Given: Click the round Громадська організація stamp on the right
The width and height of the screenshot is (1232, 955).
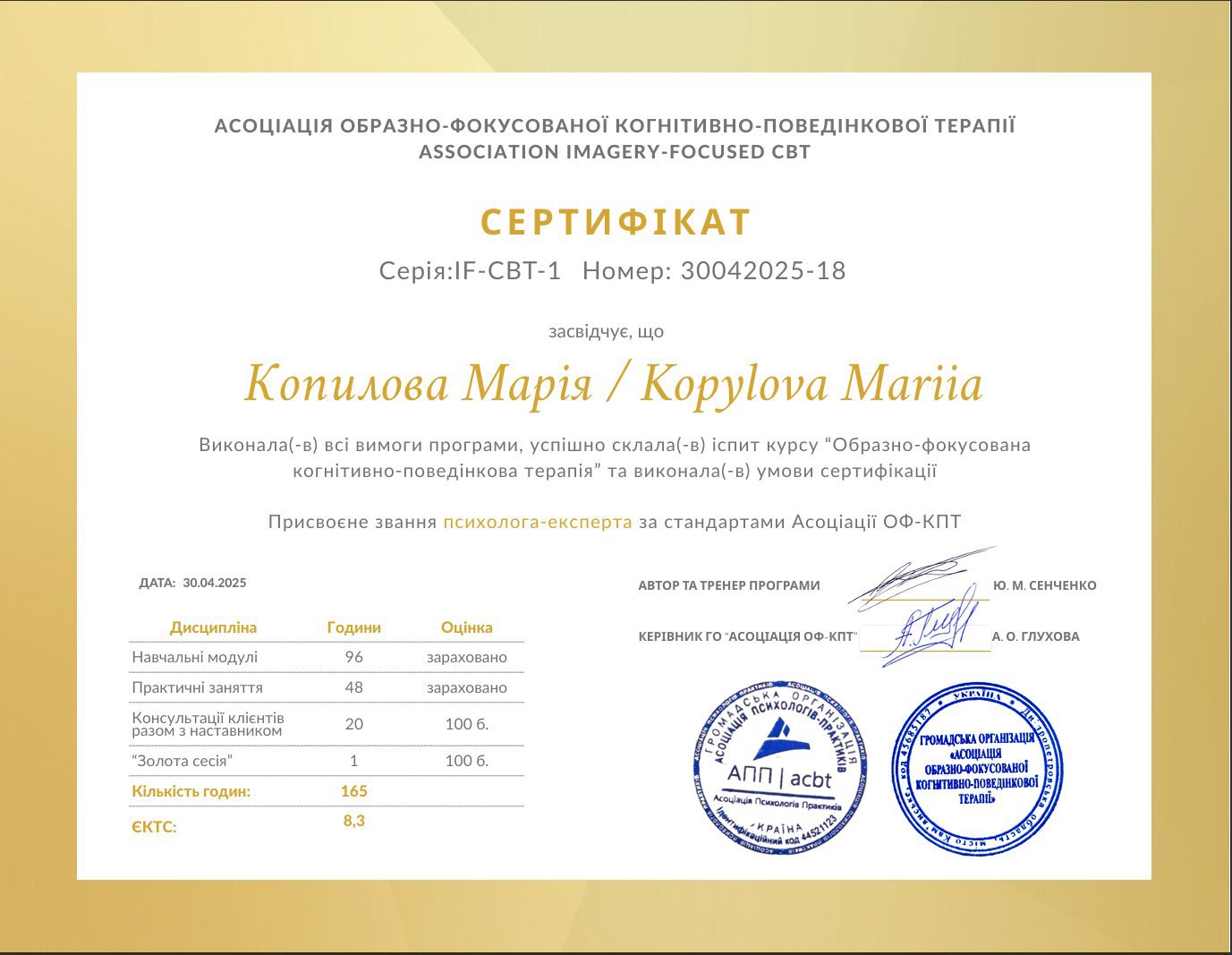Looking at the screenshot, I should (977, 769).
